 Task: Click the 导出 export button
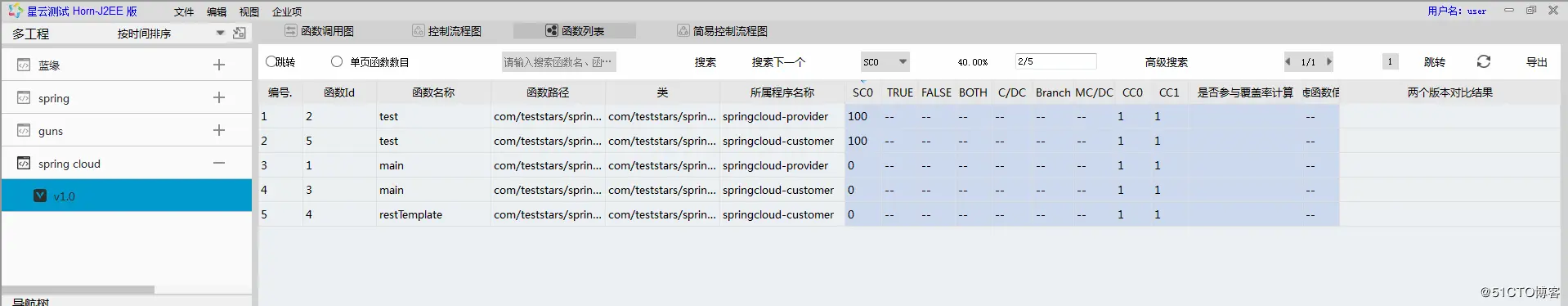pyautogui.click(x=1537, y=62)
